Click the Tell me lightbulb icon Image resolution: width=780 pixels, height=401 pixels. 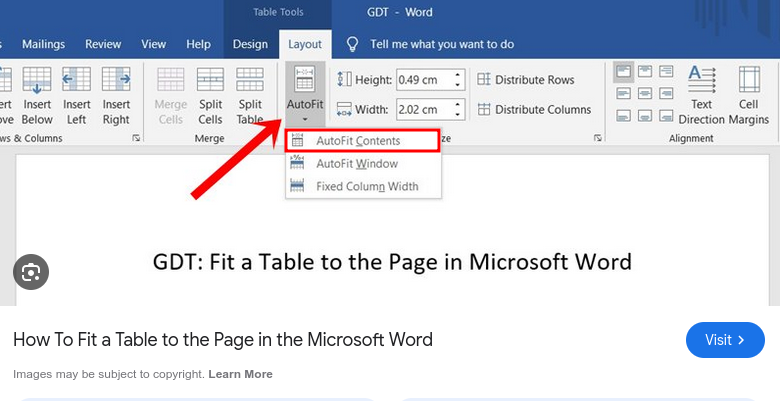pyautogui.click(x=352, y=44)
